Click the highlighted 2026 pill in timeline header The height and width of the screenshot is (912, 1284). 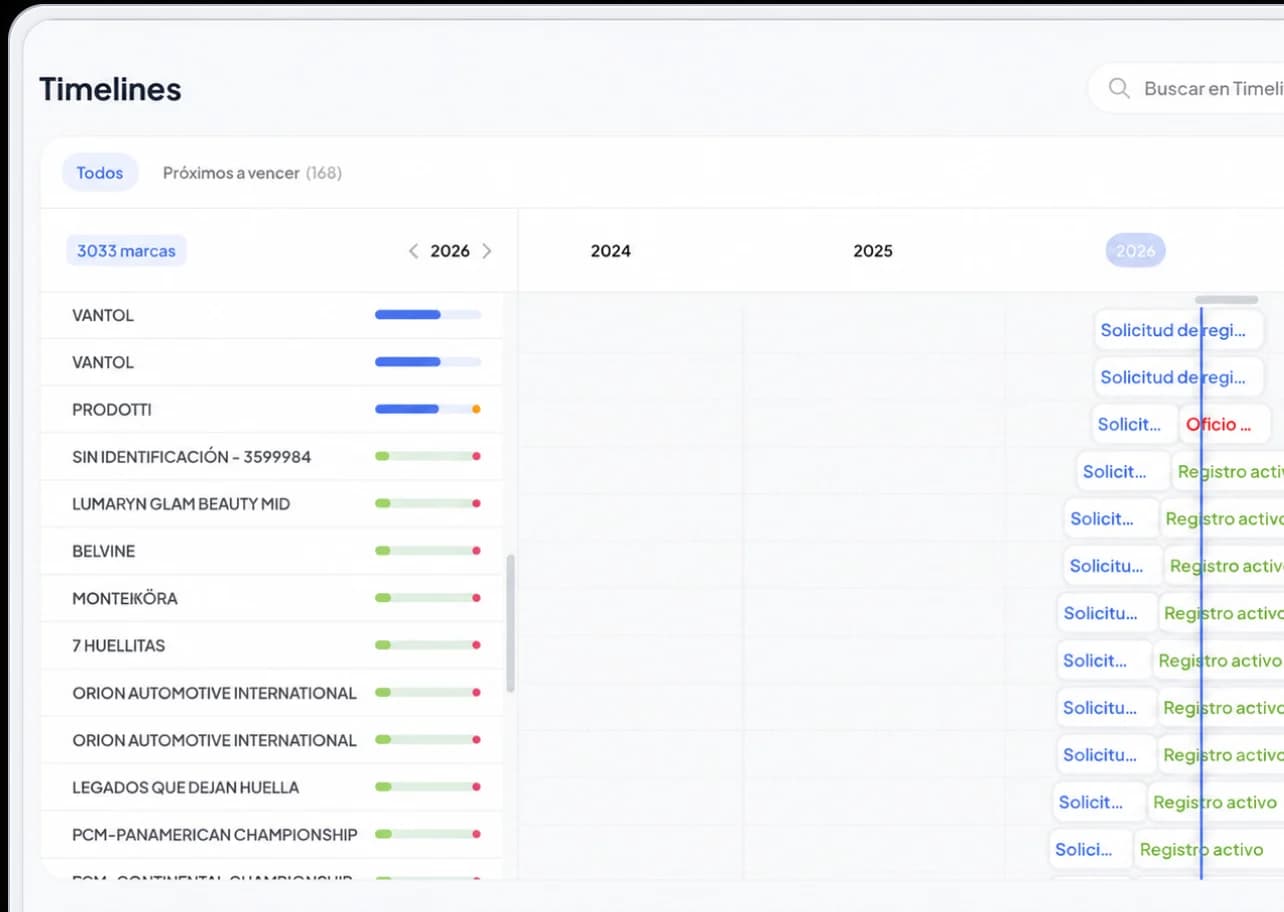(1135, 251)
